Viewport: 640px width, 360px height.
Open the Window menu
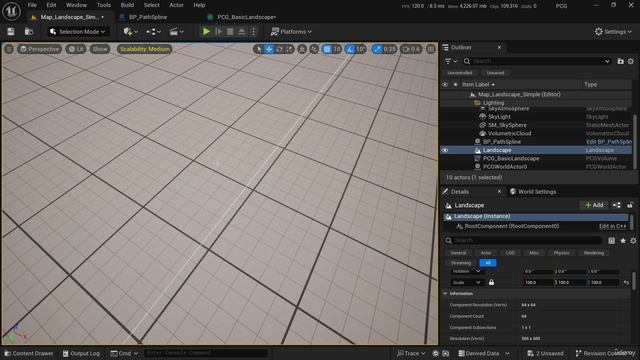[x=76, y=5]
